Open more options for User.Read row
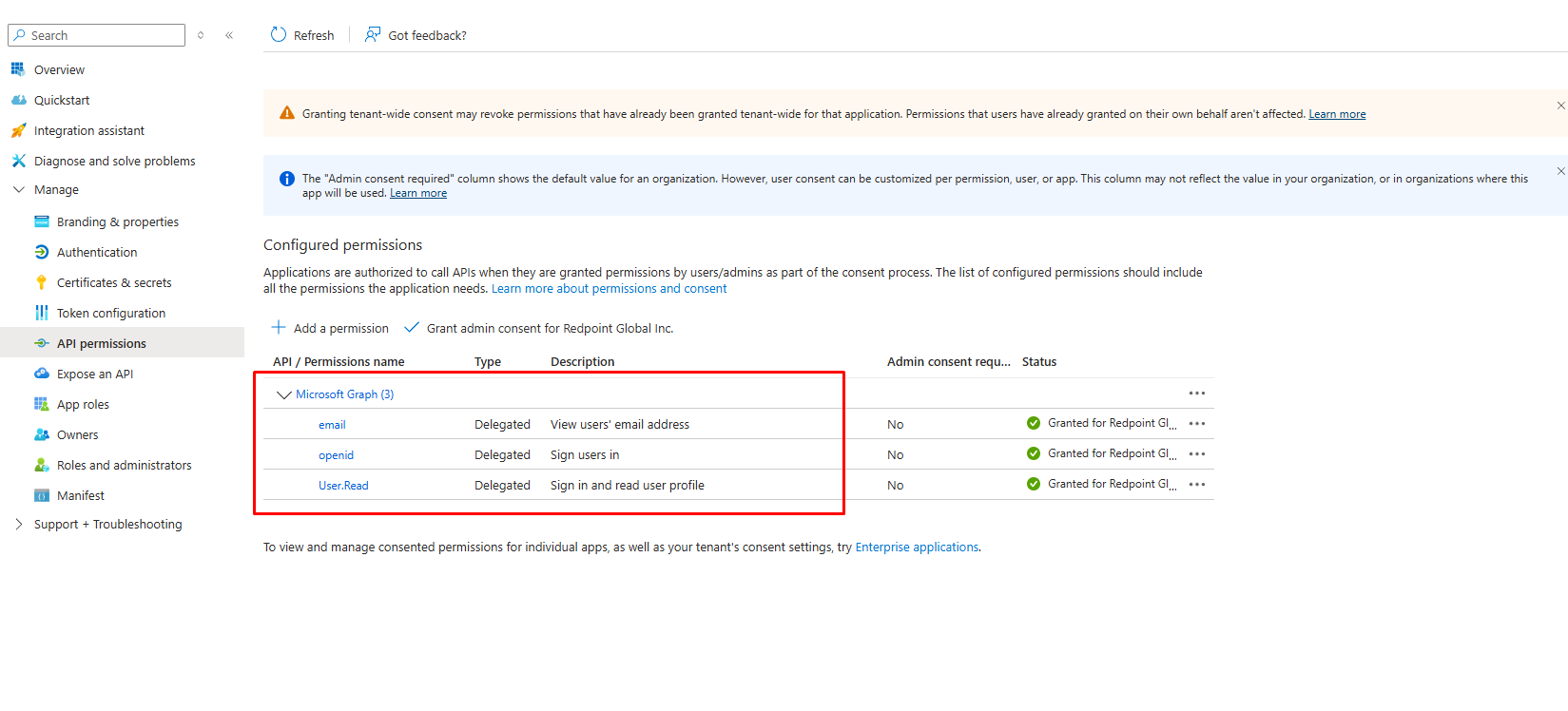This screenshot has height=711, width=1568. click(x=1197, y=485)
